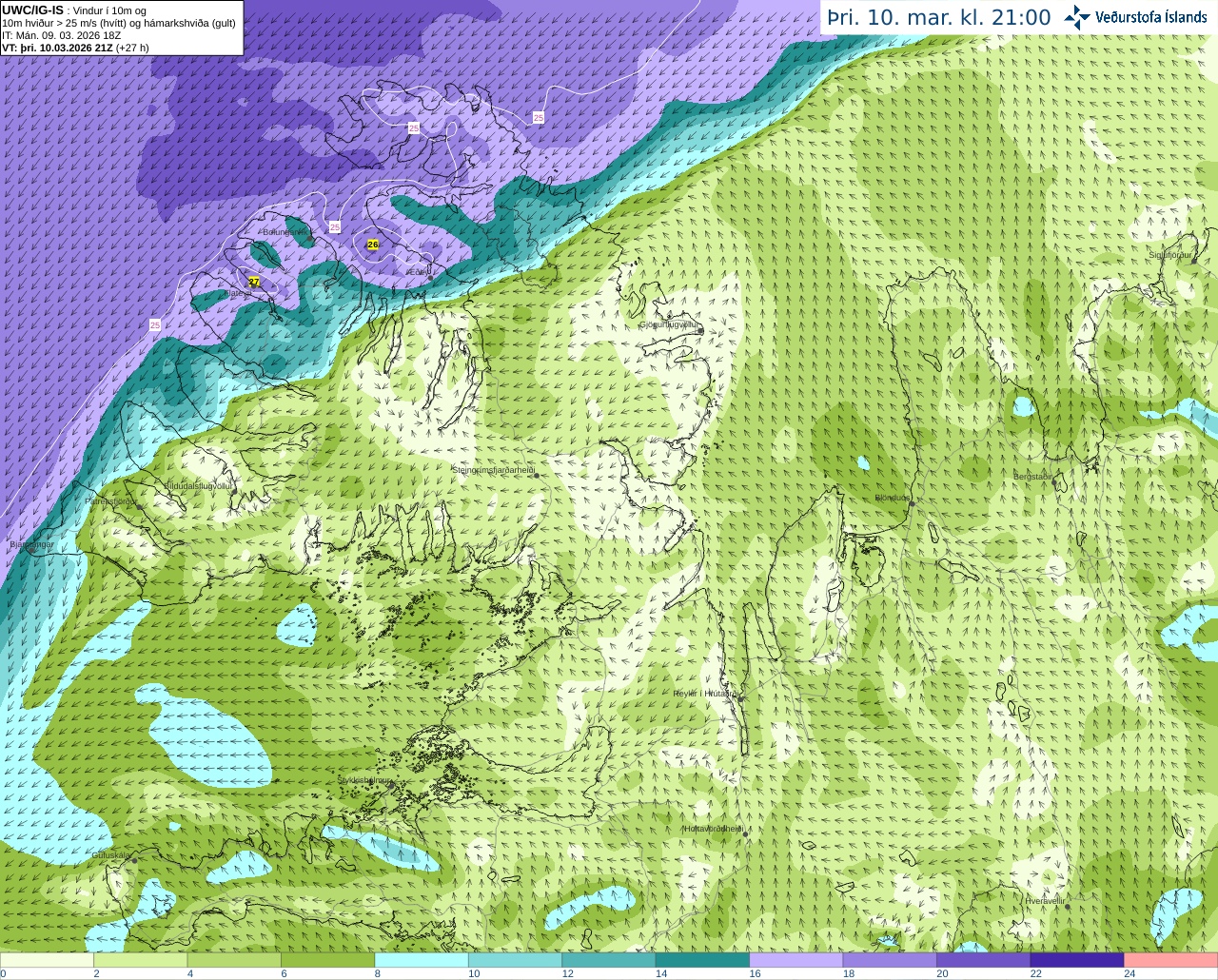Screen dimensions: 1218x980
Task: Click the Stykkishólmur station label
Action: click(364, 780)
